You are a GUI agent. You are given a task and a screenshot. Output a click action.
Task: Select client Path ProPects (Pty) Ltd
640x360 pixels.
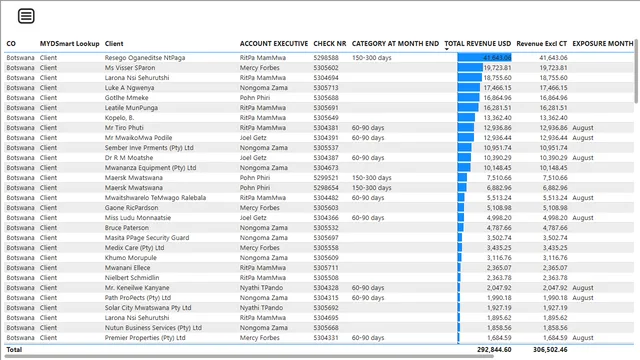pos(138,298)
